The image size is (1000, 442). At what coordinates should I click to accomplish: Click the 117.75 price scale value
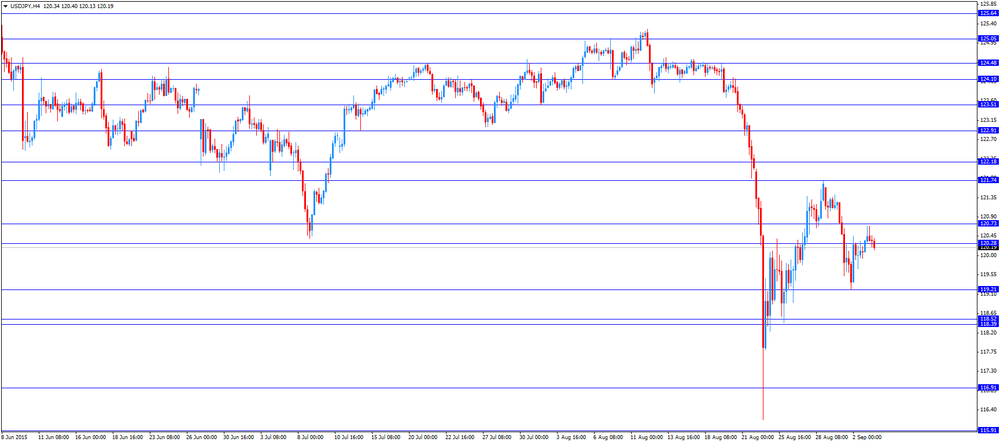click(989, 352)
